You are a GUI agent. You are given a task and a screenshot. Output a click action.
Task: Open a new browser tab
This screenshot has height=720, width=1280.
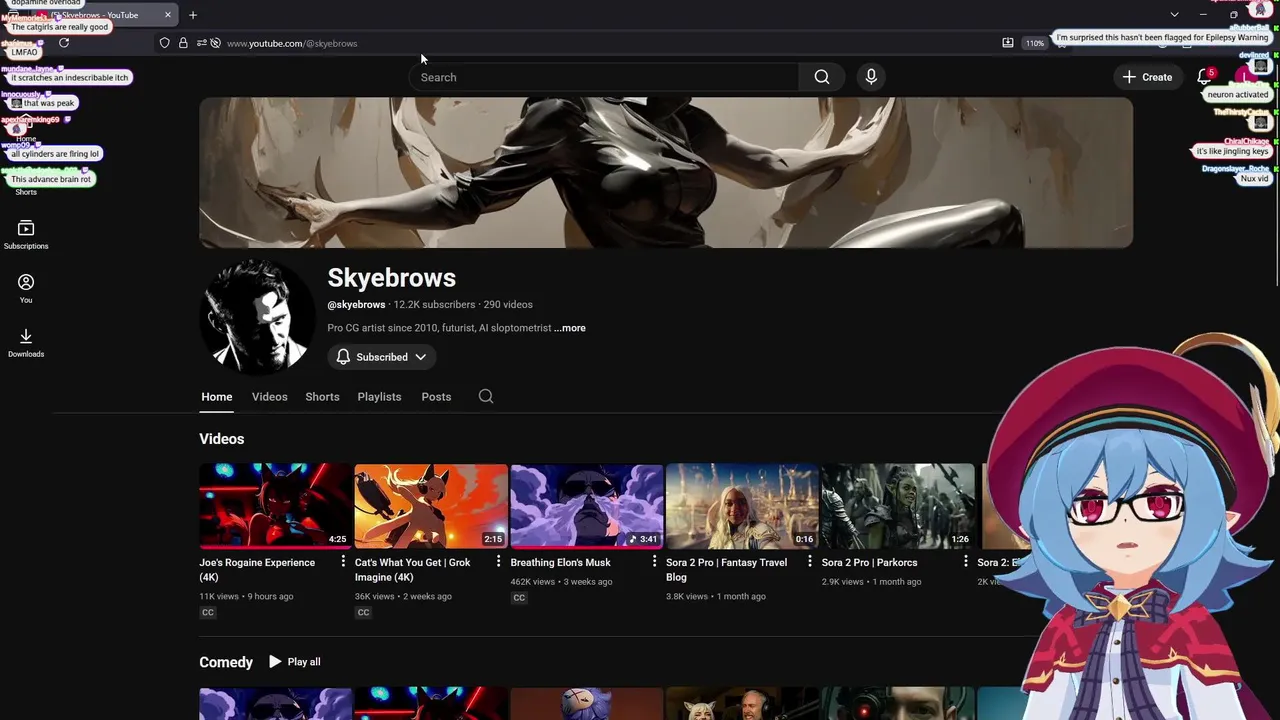pos(193,15)
